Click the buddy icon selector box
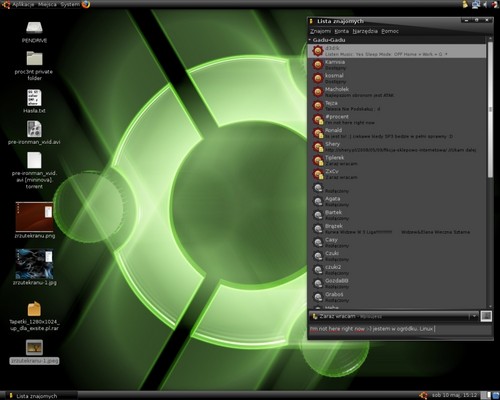Image resolution: width=500 pixels, height=400 pixels. tap(486, 316)
